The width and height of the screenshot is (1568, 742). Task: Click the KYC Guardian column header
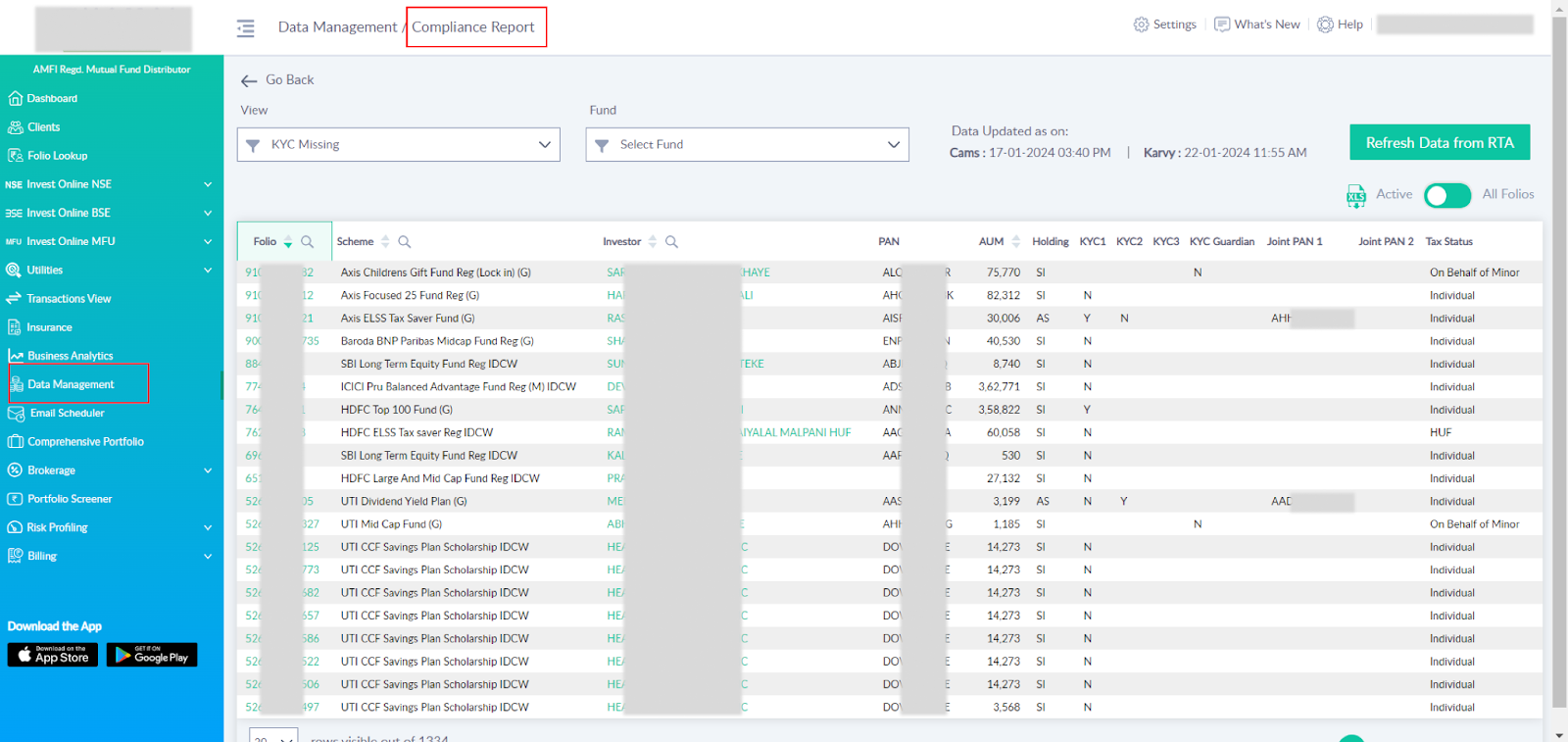(x=1222, y=242)
